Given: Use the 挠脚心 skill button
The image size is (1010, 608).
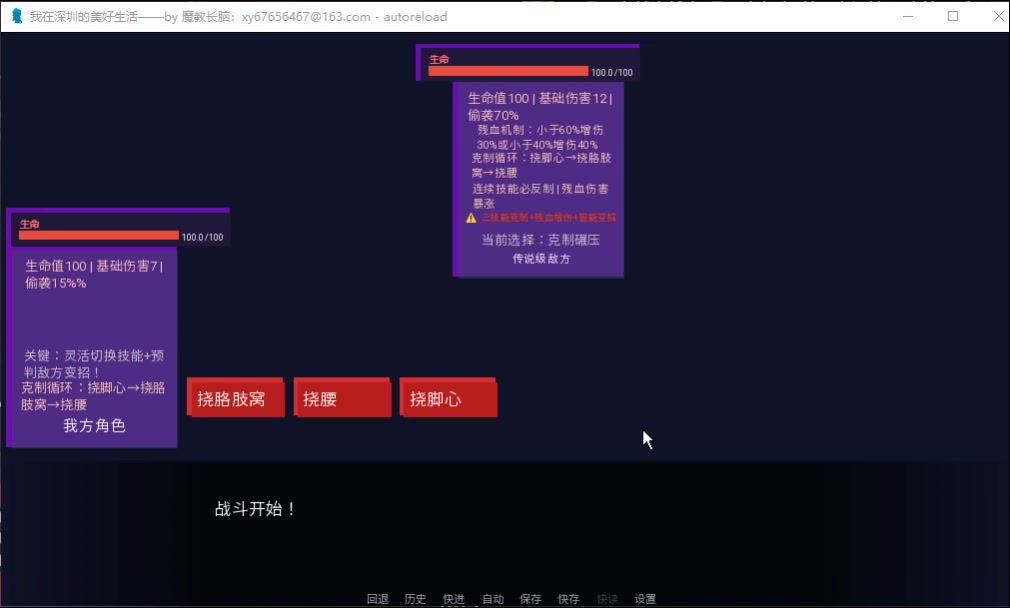Looking at the screenshot, I should click(447, 398).
